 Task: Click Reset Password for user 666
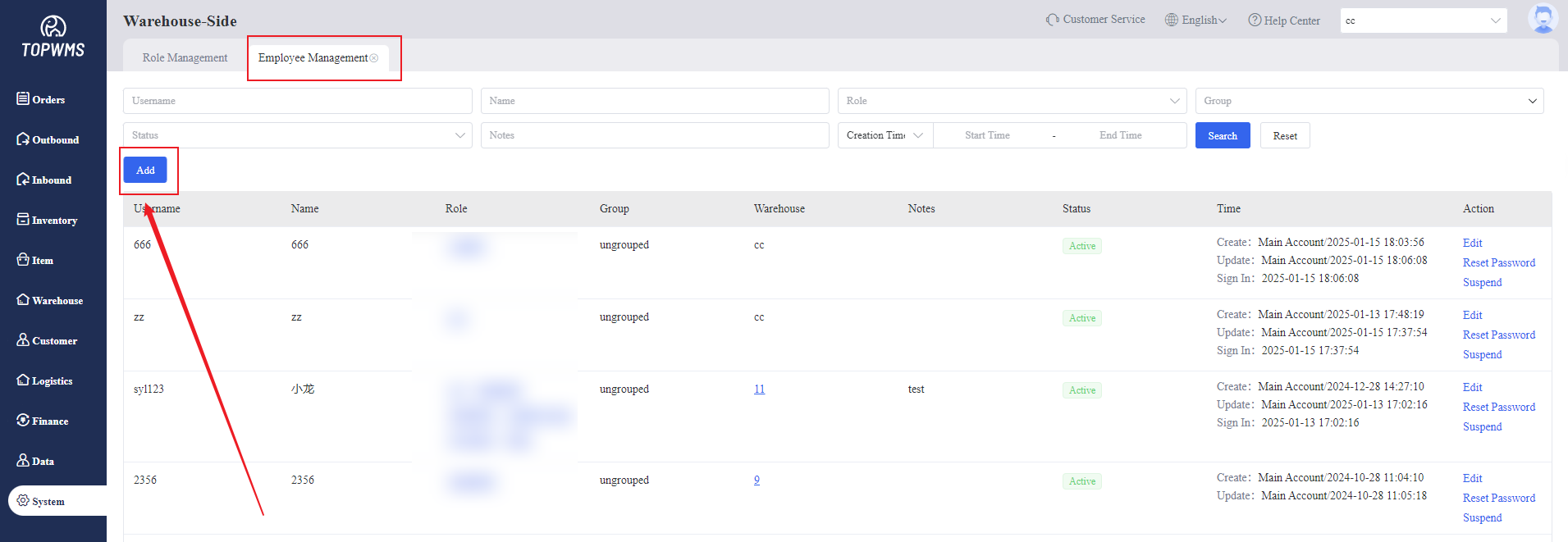tap(1498, 262)
